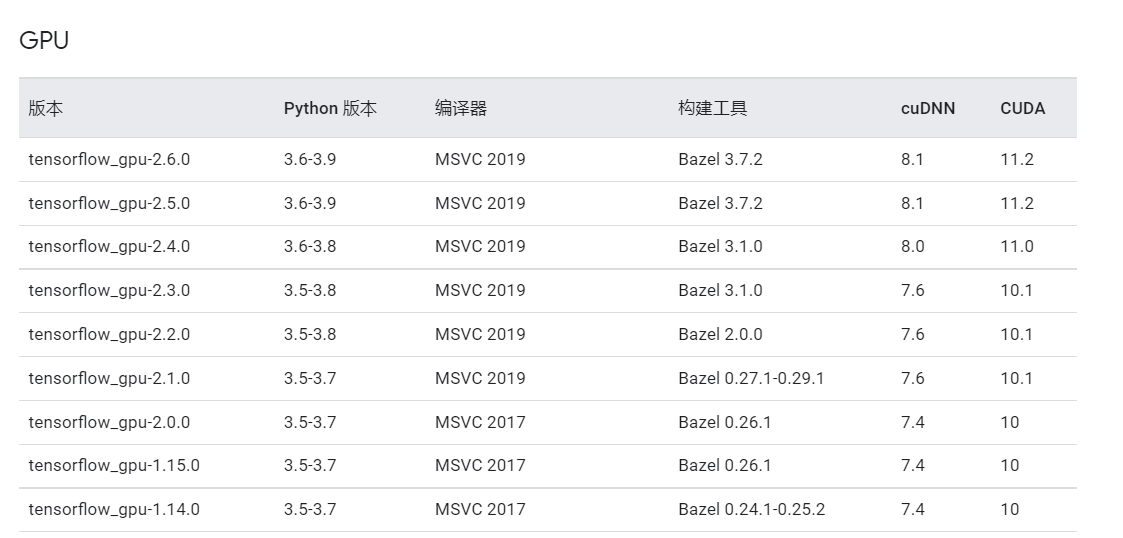Click the GPU section heading
The width and height of the screenshot is (1123, 538).
pos(44,40)
